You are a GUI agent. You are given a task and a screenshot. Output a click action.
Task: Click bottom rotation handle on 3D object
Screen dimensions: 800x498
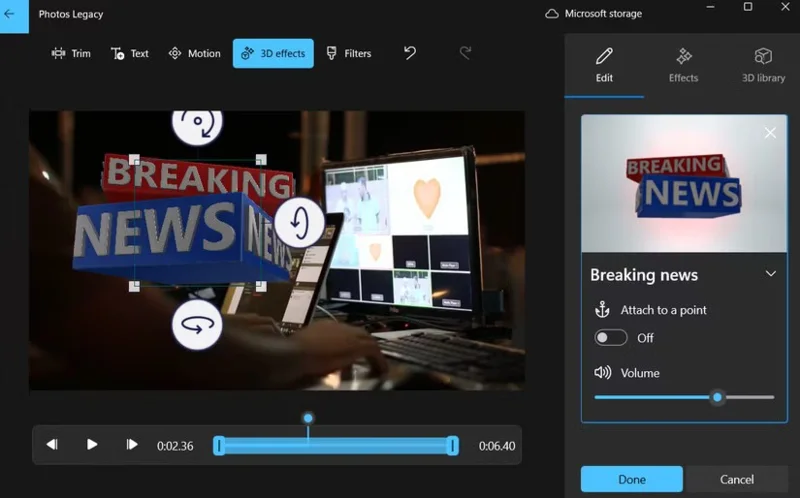[x=197, y=325]
